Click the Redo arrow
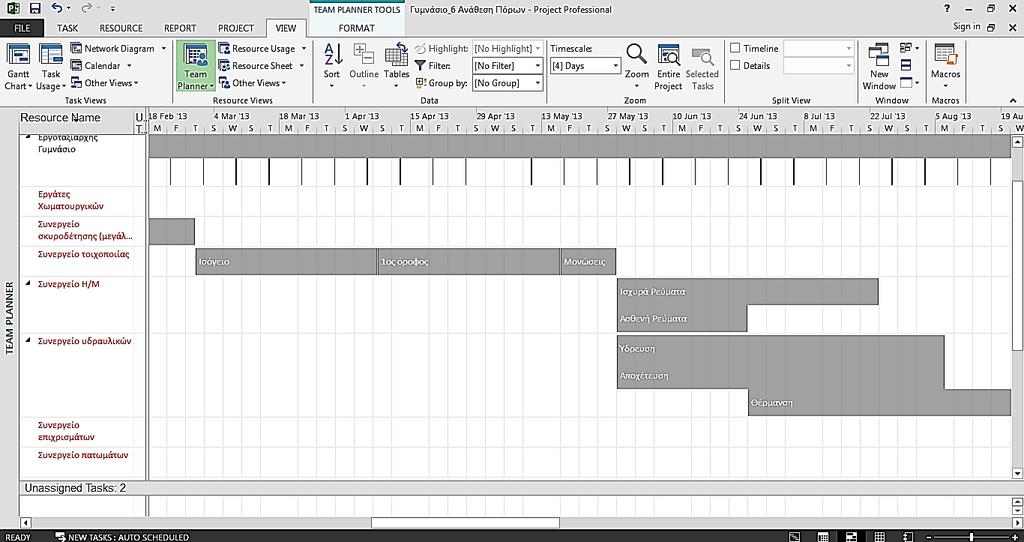Viewport: 1024px width, 542px height. coord(87,9)
